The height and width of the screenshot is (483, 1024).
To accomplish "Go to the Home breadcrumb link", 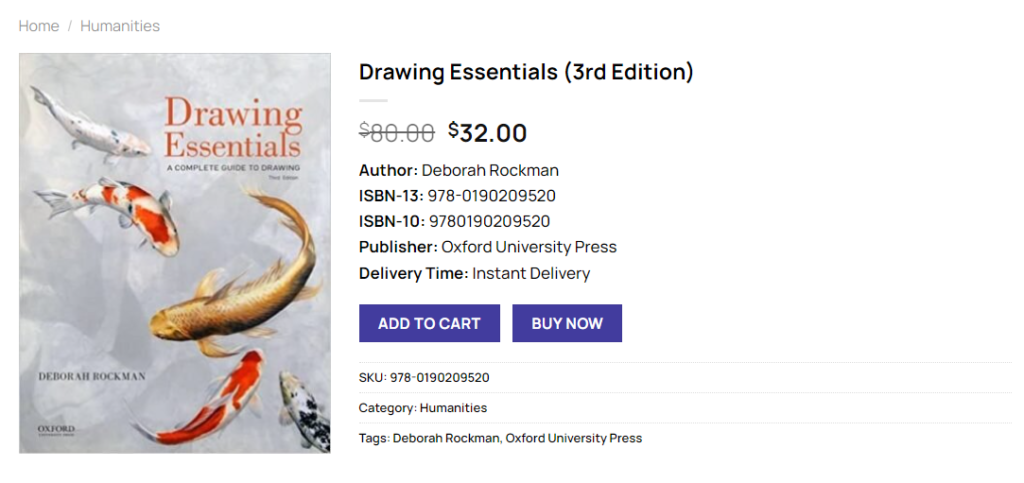I will (38, 26).
